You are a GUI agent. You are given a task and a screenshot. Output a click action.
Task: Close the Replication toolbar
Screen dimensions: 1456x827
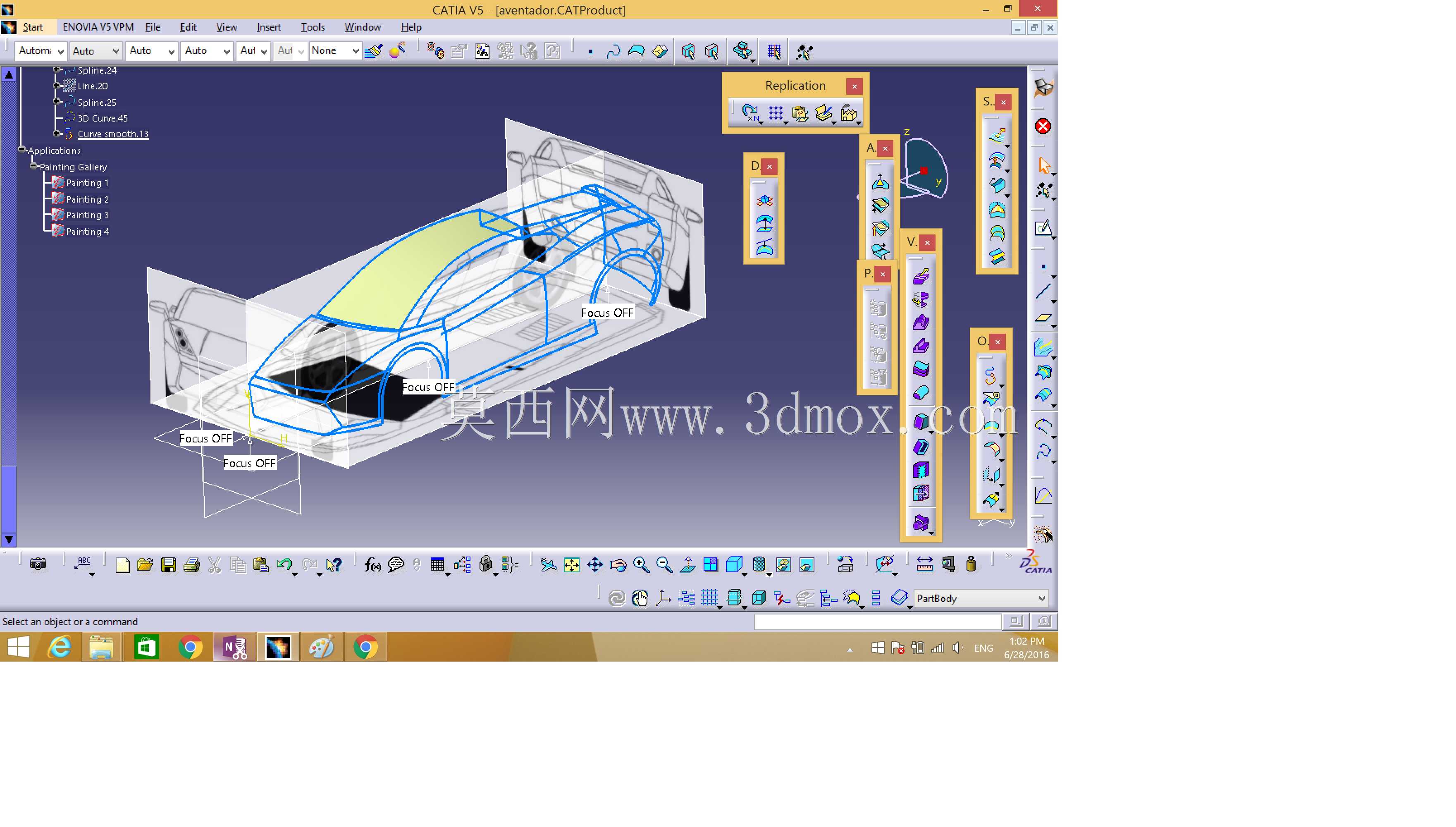(x=854, y=86)
